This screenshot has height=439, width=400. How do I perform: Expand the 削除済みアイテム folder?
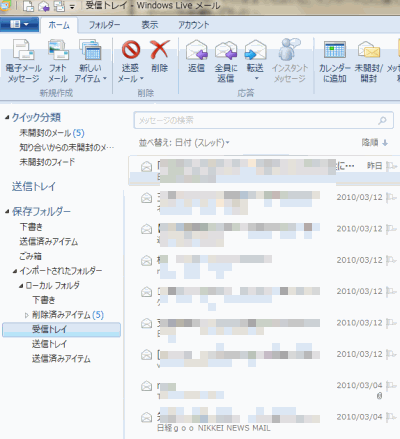27,315
